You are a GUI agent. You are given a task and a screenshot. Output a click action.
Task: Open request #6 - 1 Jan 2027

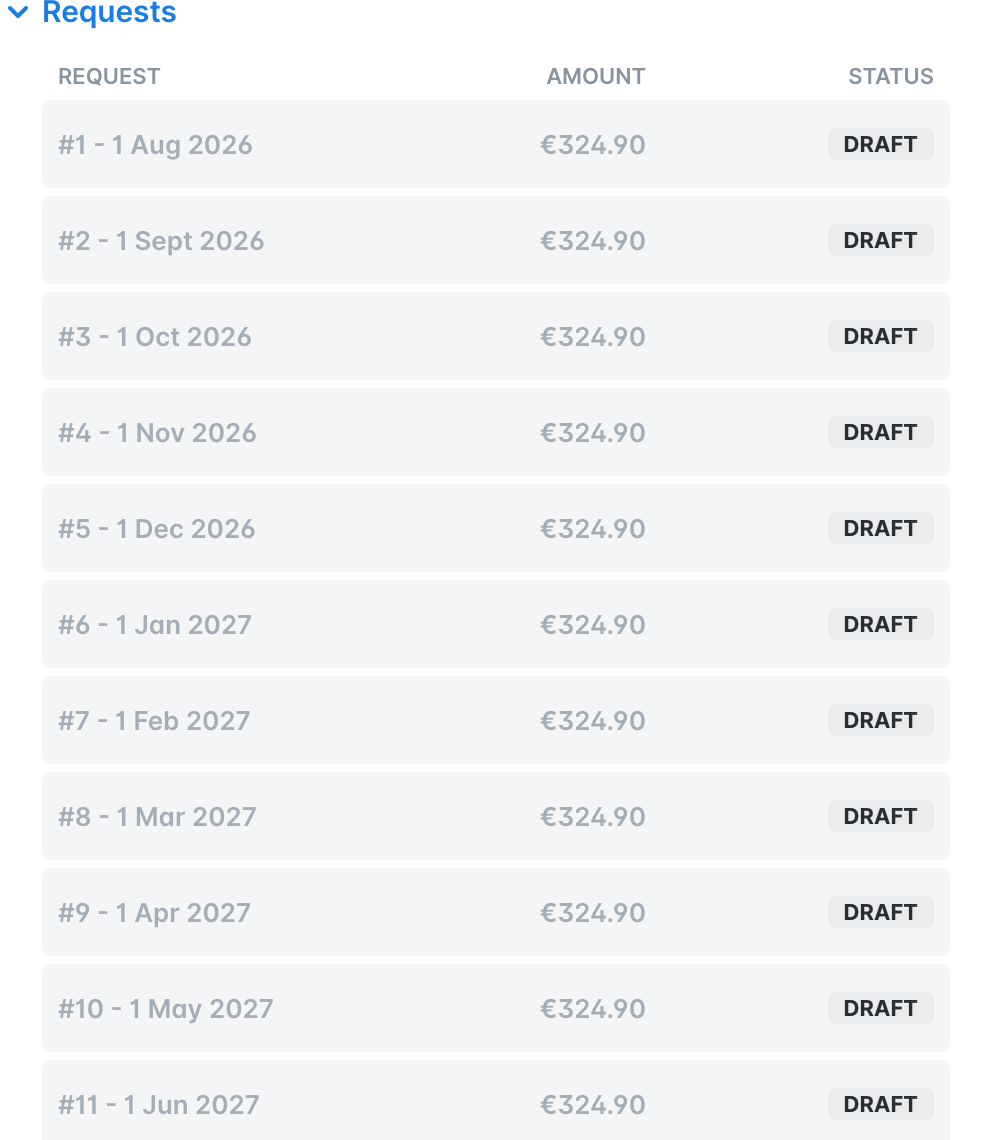pos(496,624)
